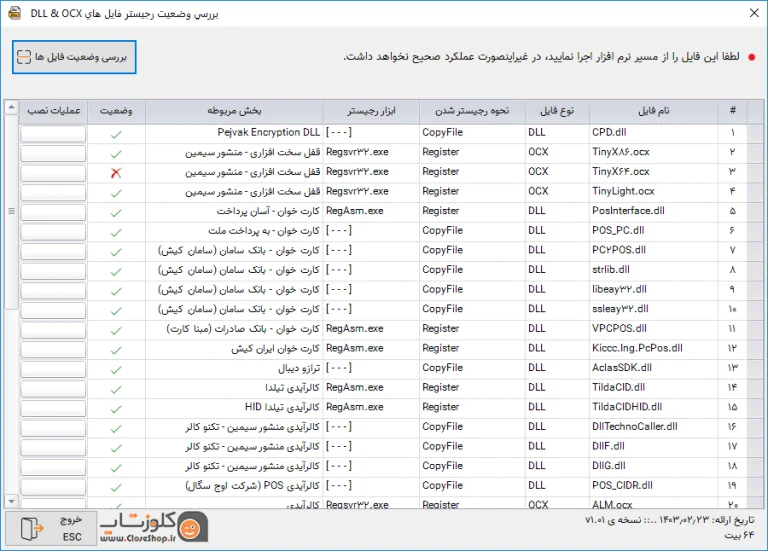Click the red X status icon for TinyX64.ocx
The height and width of the screenshot is (551, 768).
point(116,172)
